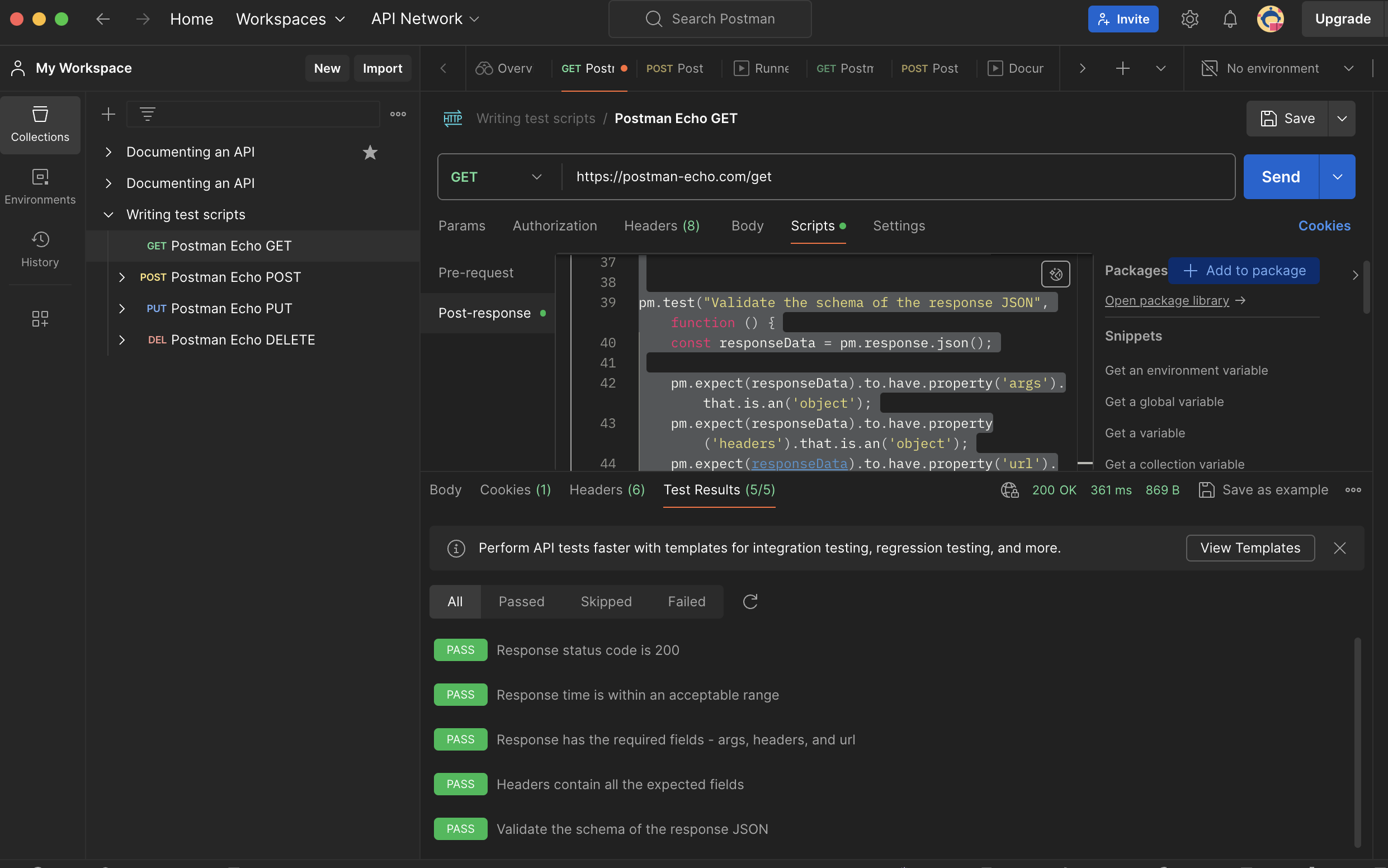Click the History sidebar icon
Viewport: 1388px width, 868px height.
coord(40,249)
